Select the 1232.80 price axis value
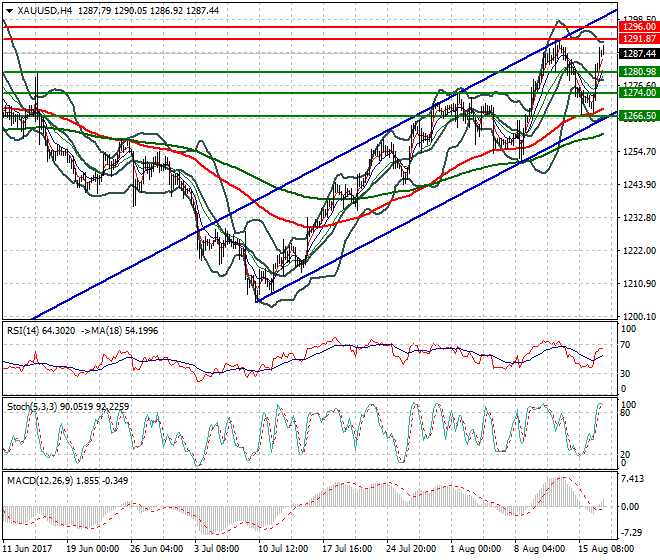This screenshot has width=660, height=560. tap(639, 218)
